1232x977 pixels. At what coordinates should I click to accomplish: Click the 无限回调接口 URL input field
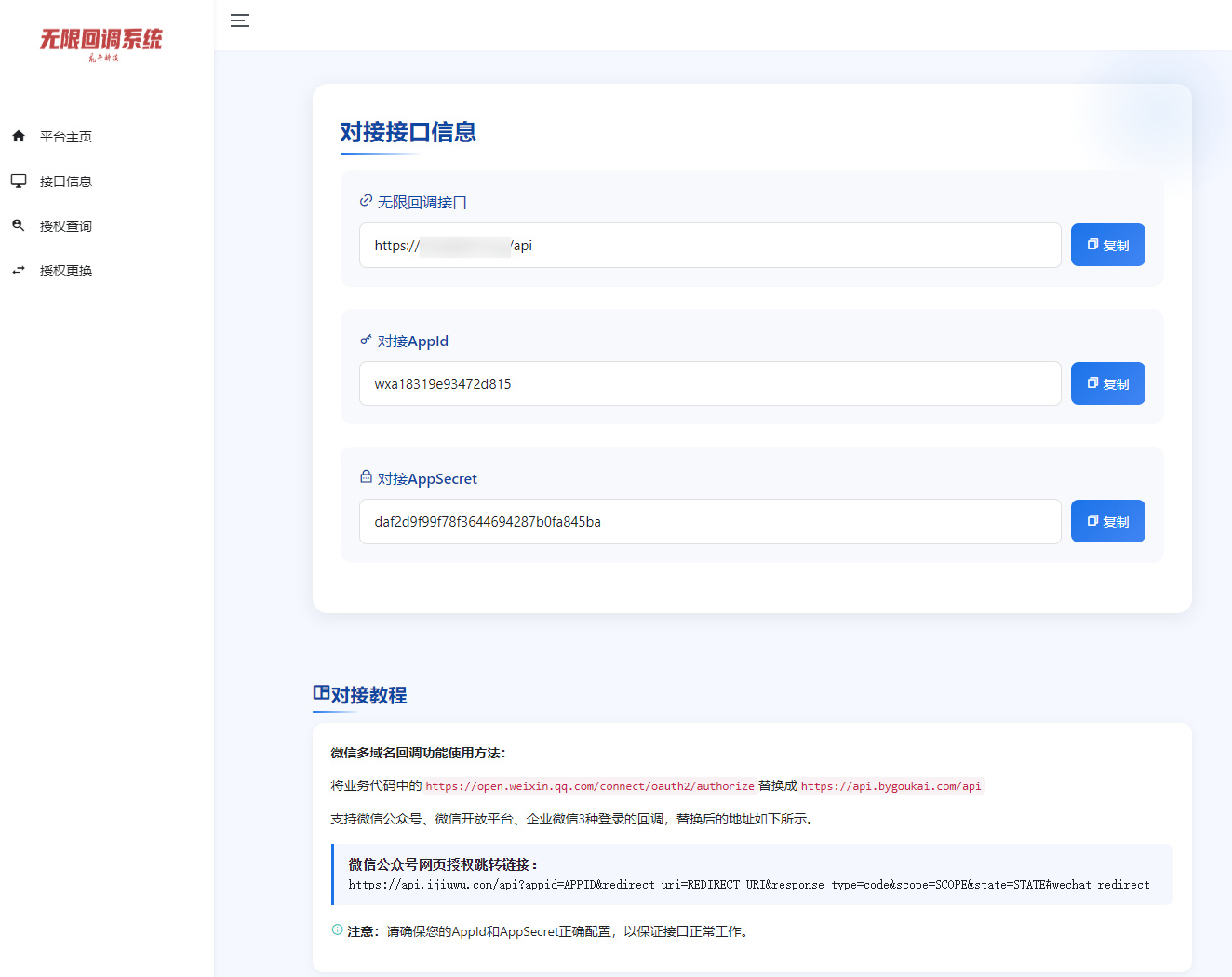tap(710, 245)
